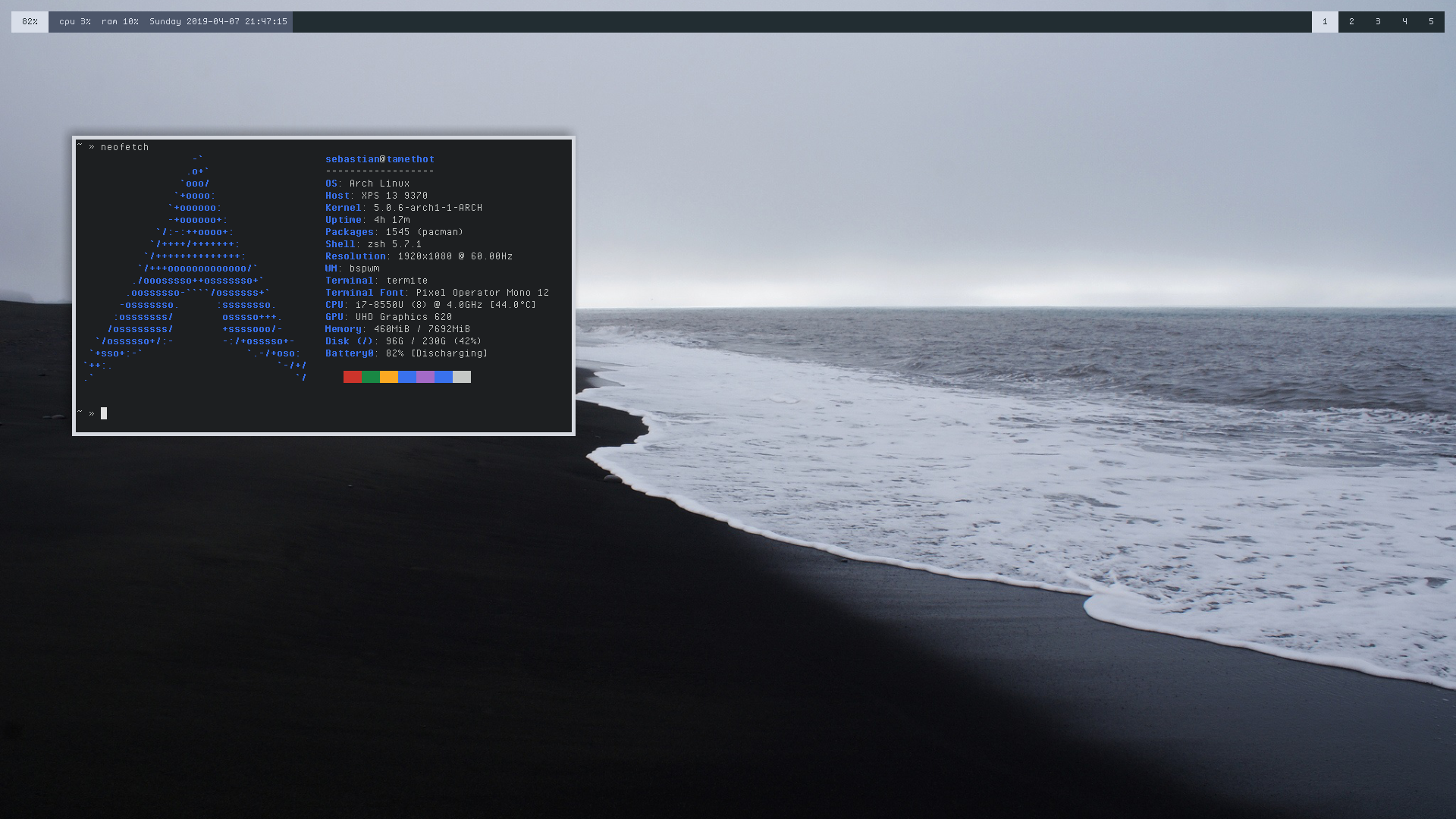Switch to workspace 5 in the bar

pyautogui.click(x=1431, y=22)
